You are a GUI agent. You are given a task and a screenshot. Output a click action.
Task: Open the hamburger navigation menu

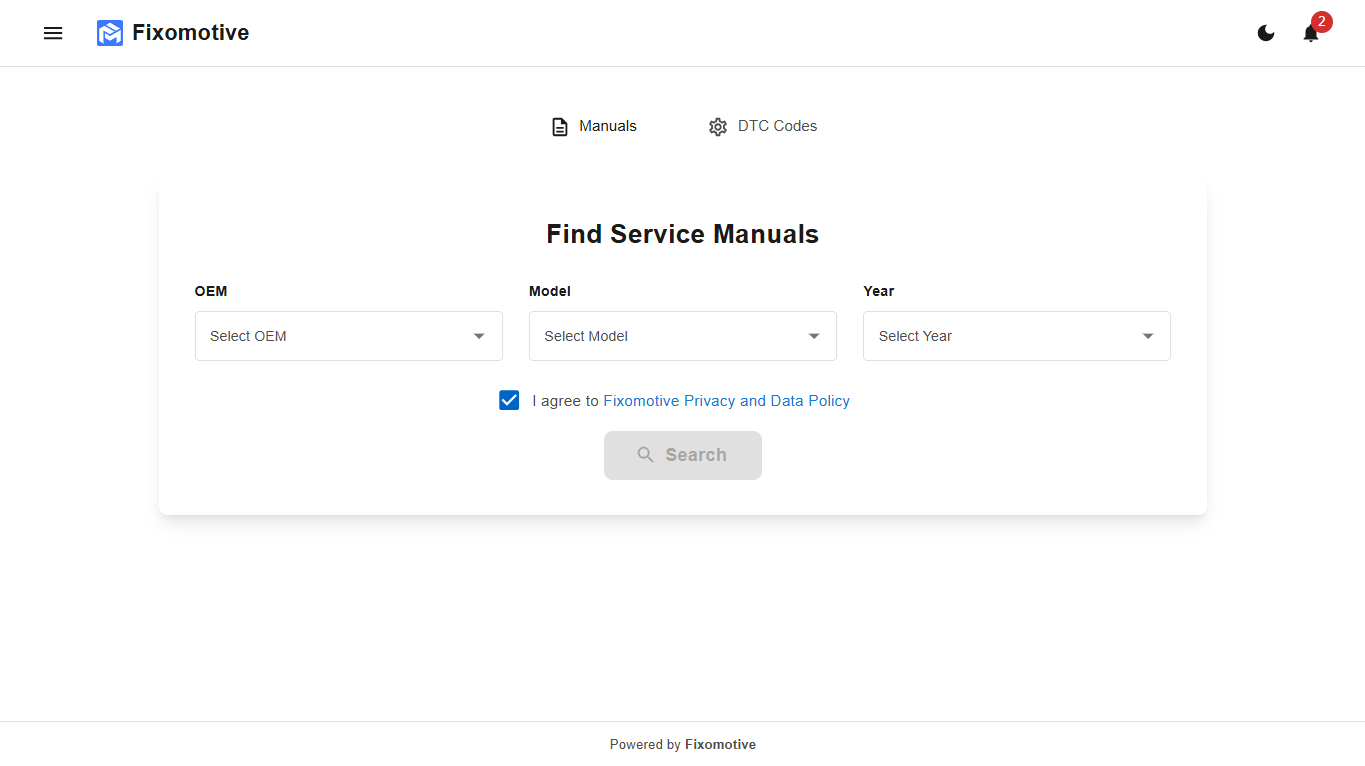point(52,33)
